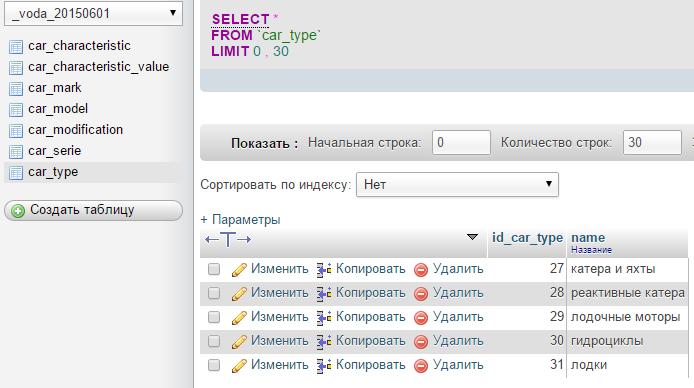Click the table icon beside car_mark
The width and height of the screenshot is (694, 388).
16,88
